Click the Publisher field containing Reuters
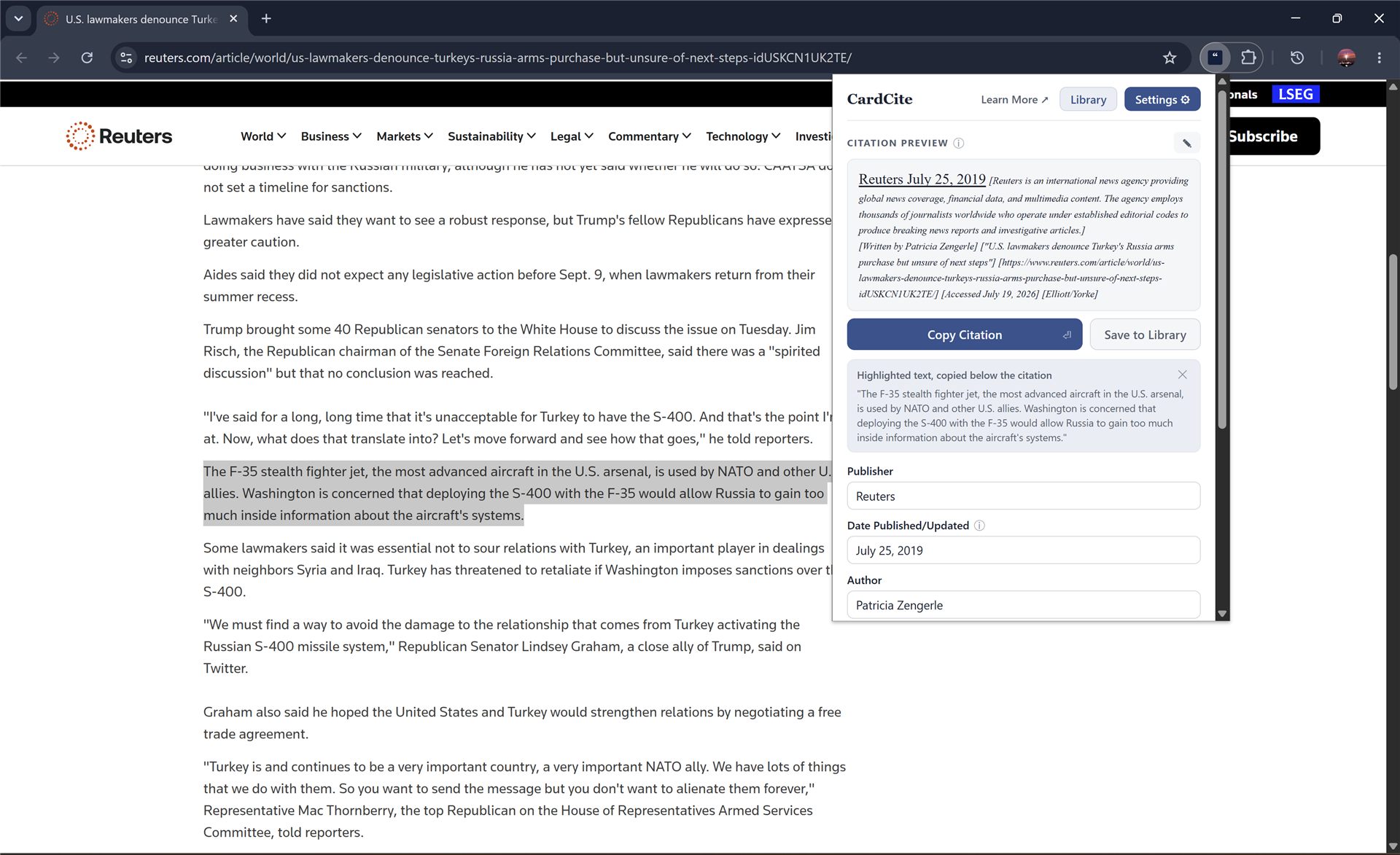The width and height of the screenshot is (1400, 855). [1023, 496]
